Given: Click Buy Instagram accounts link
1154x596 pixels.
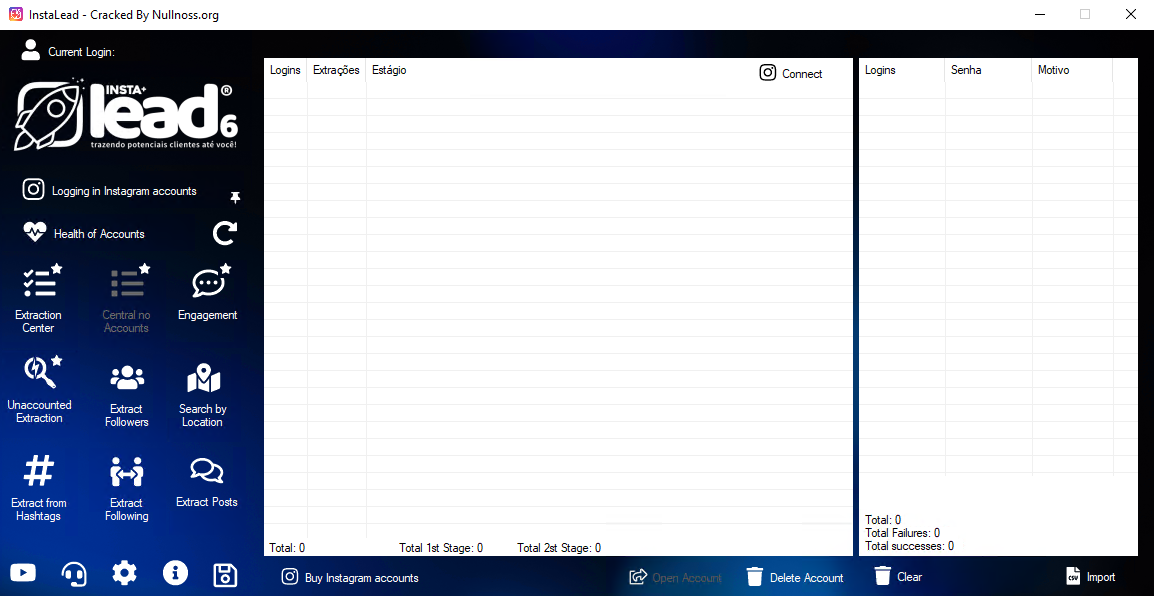Looking at the screenshot, I should pos(350,578).
